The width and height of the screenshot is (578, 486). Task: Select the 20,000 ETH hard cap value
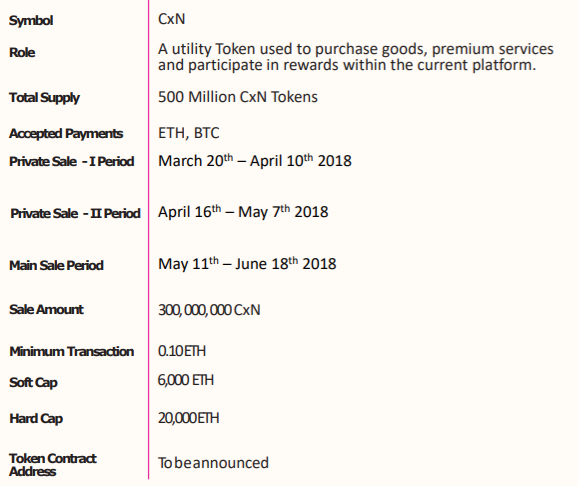point(189,418)
